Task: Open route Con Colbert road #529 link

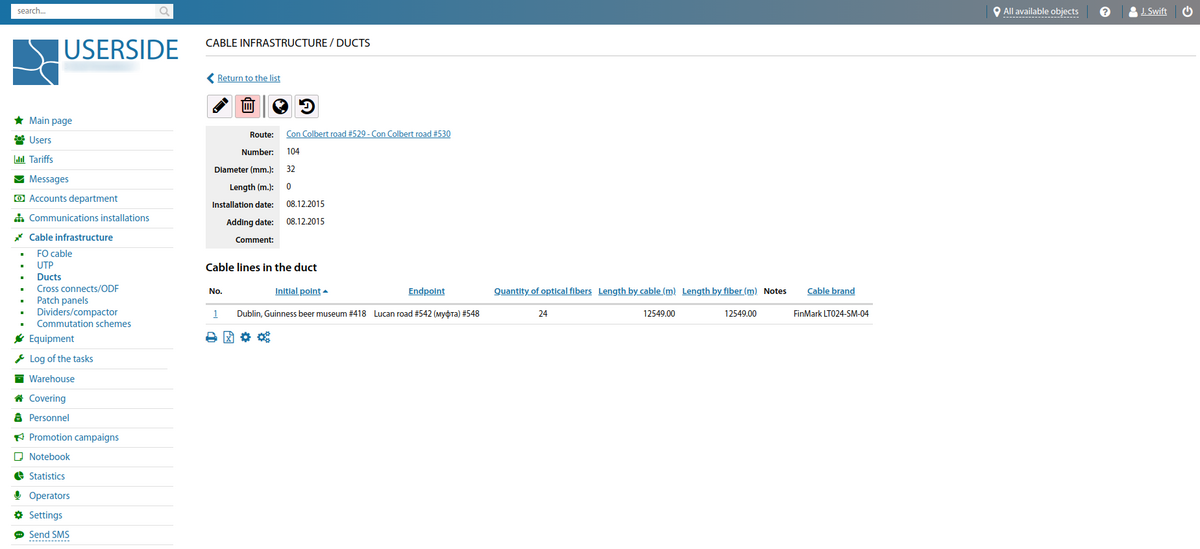Action: pyautogui.click(x=368, y=134)
